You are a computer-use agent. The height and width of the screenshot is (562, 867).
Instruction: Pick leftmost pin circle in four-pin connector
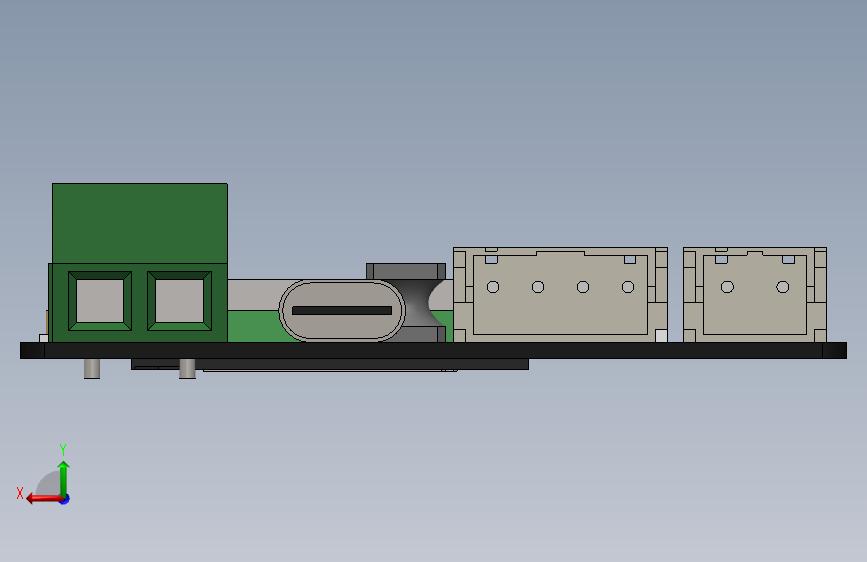(x=493, y=287)
